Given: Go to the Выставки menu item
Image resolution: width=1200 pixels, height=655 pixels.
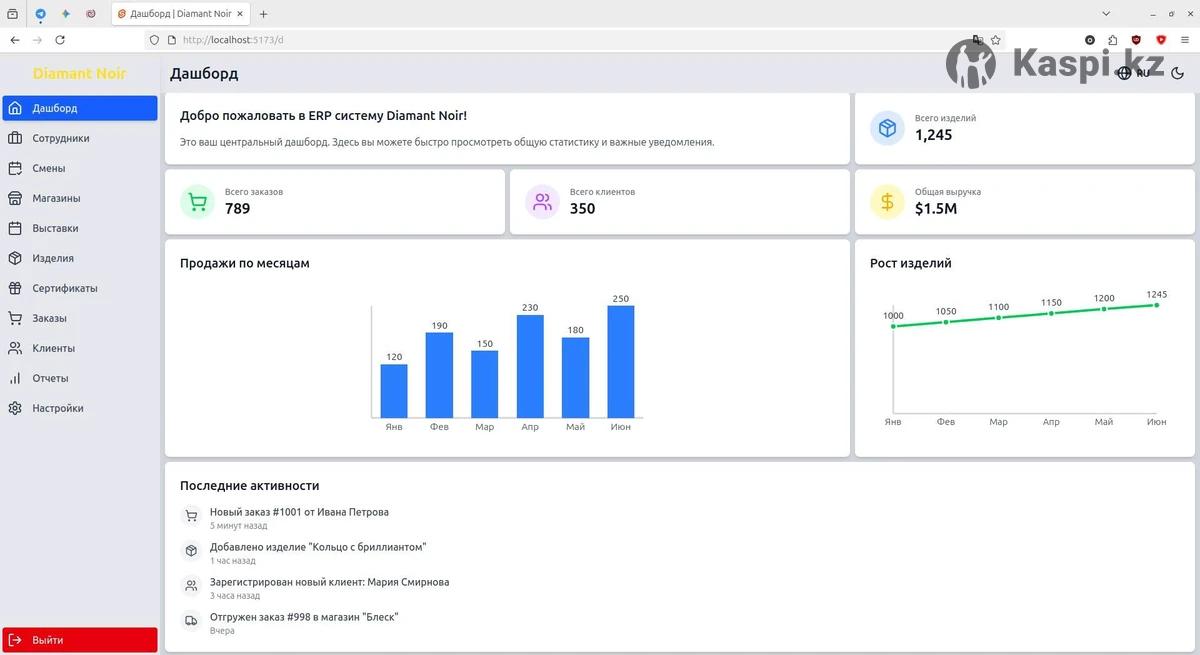Looking at the screenshot, I should [55, 228].
